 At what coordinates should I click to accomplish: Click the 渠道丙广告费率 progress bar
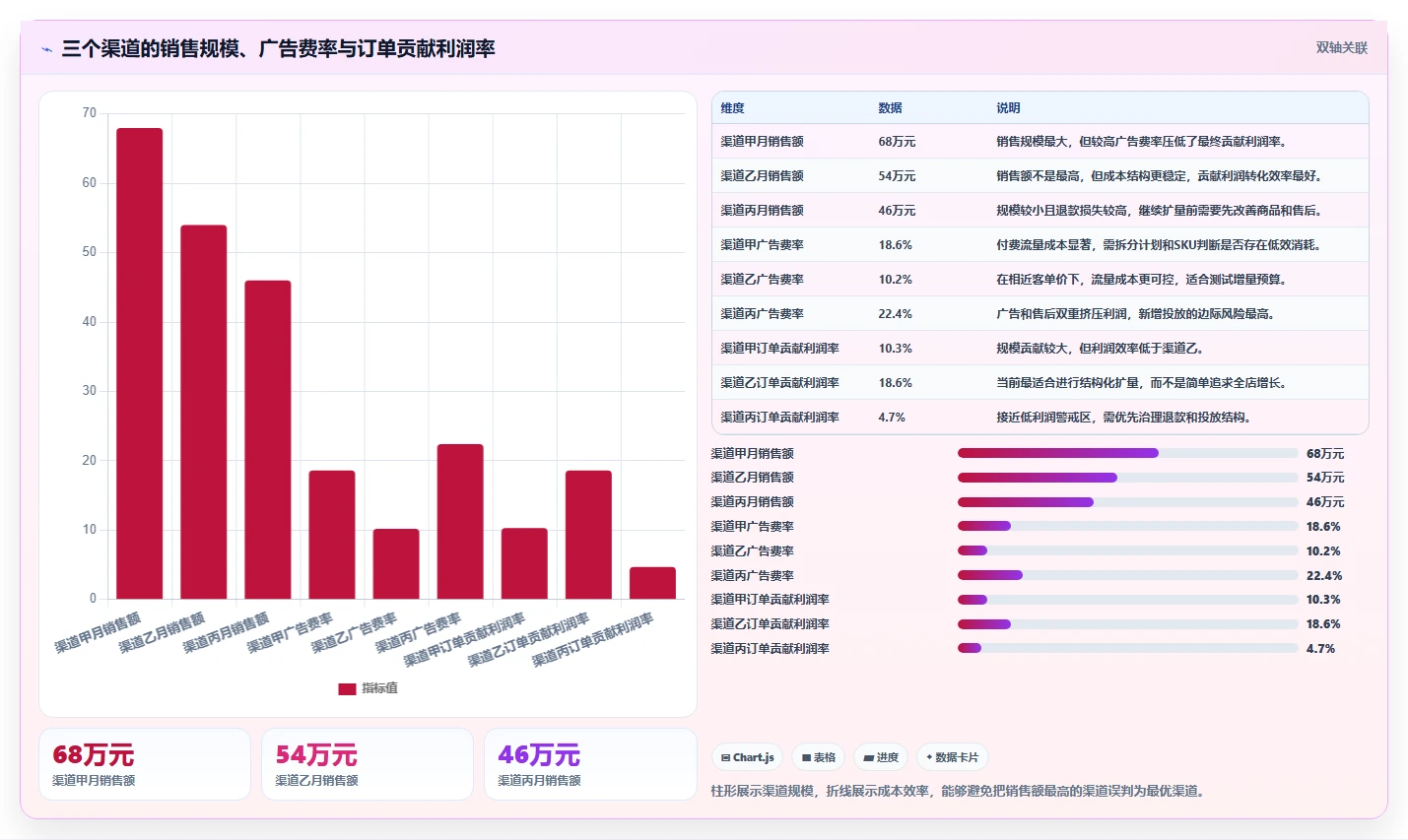(1128, 575)
